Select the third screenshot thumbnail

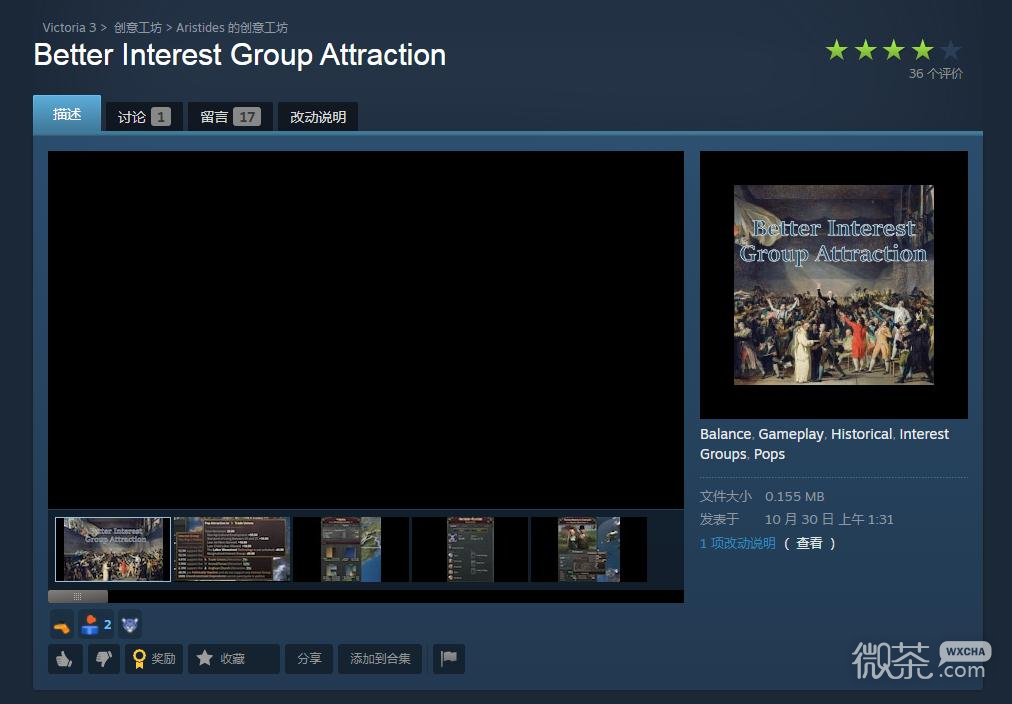[351, 549]
